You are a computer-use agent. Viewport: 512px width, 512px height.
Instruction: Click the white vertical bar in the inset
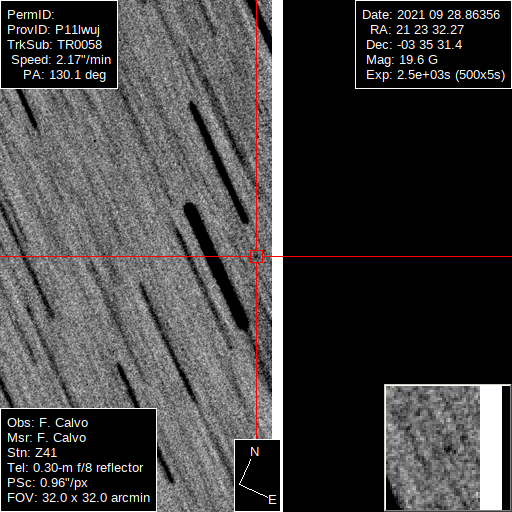pyautogui.click(x=491, y=447)
